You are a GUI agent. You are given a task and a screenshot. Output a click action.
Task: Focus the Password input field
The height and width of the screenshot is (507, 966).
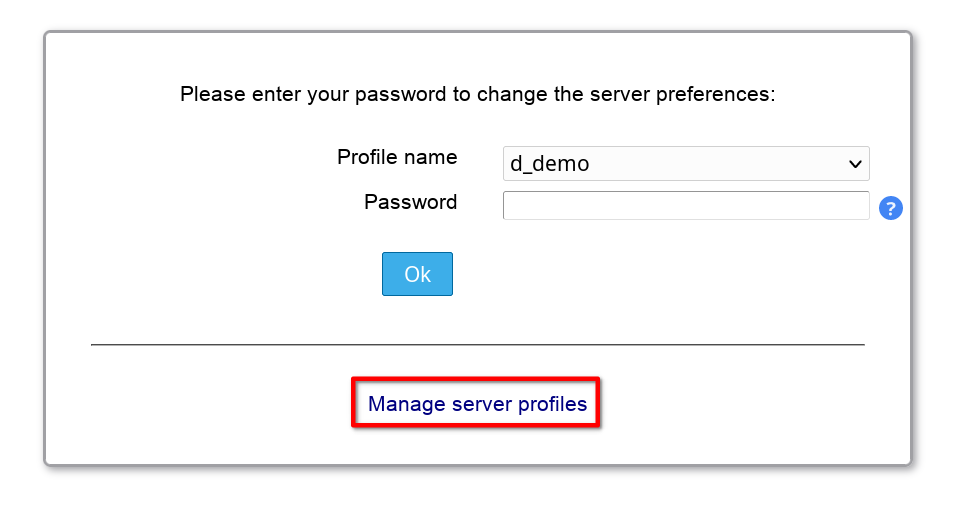685,206
